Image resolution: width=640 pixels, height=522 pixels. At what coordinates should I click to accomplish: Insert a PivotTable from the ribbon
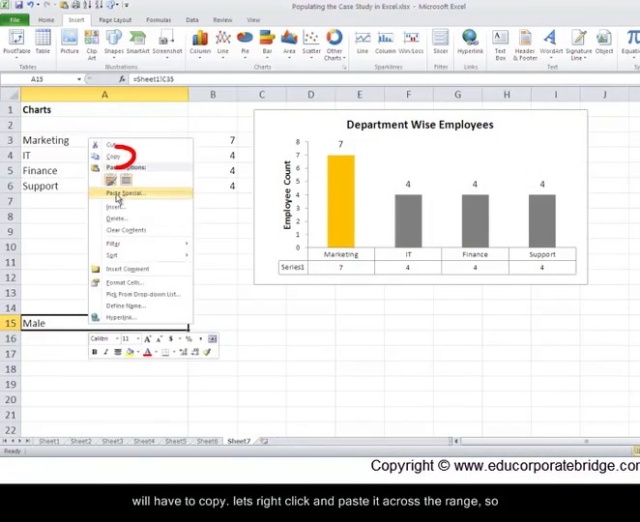pos(17,43)
